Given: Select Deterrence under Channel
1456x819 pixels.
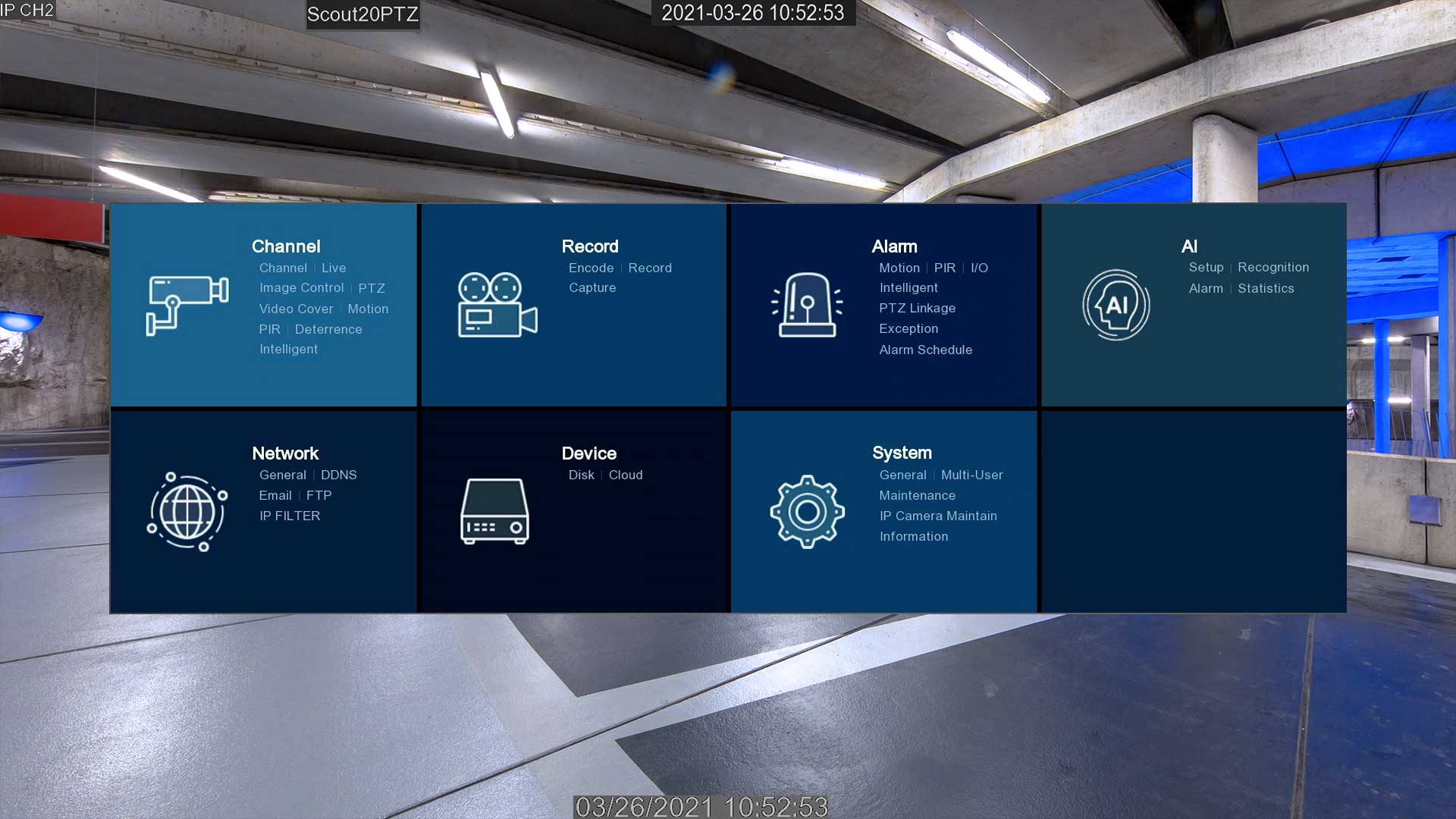Looking at the screenshot, I should coord(328,329).
